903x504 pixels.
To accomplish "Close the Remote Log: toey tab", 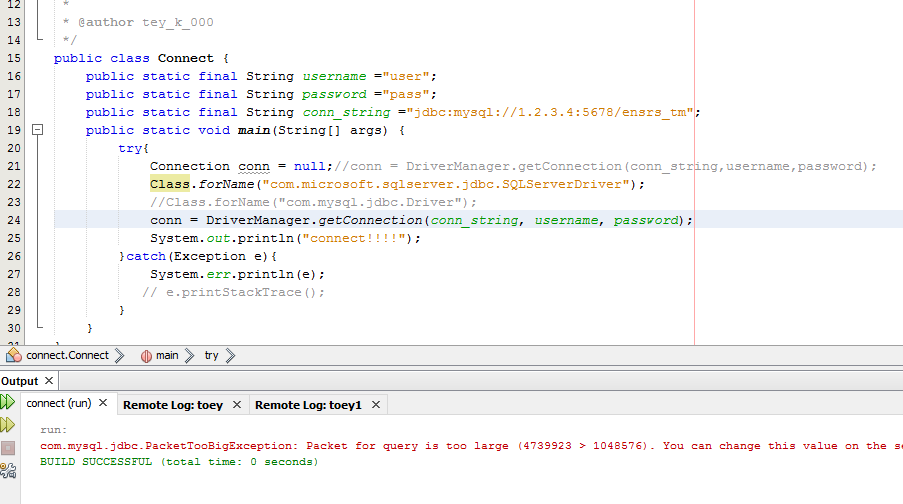I will point(237,405).
